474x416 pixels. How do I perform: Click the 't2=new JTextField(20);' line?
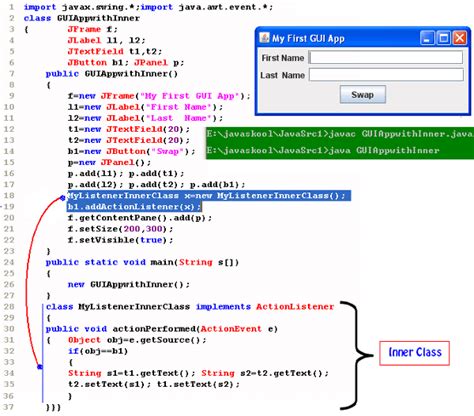[129, 140]
